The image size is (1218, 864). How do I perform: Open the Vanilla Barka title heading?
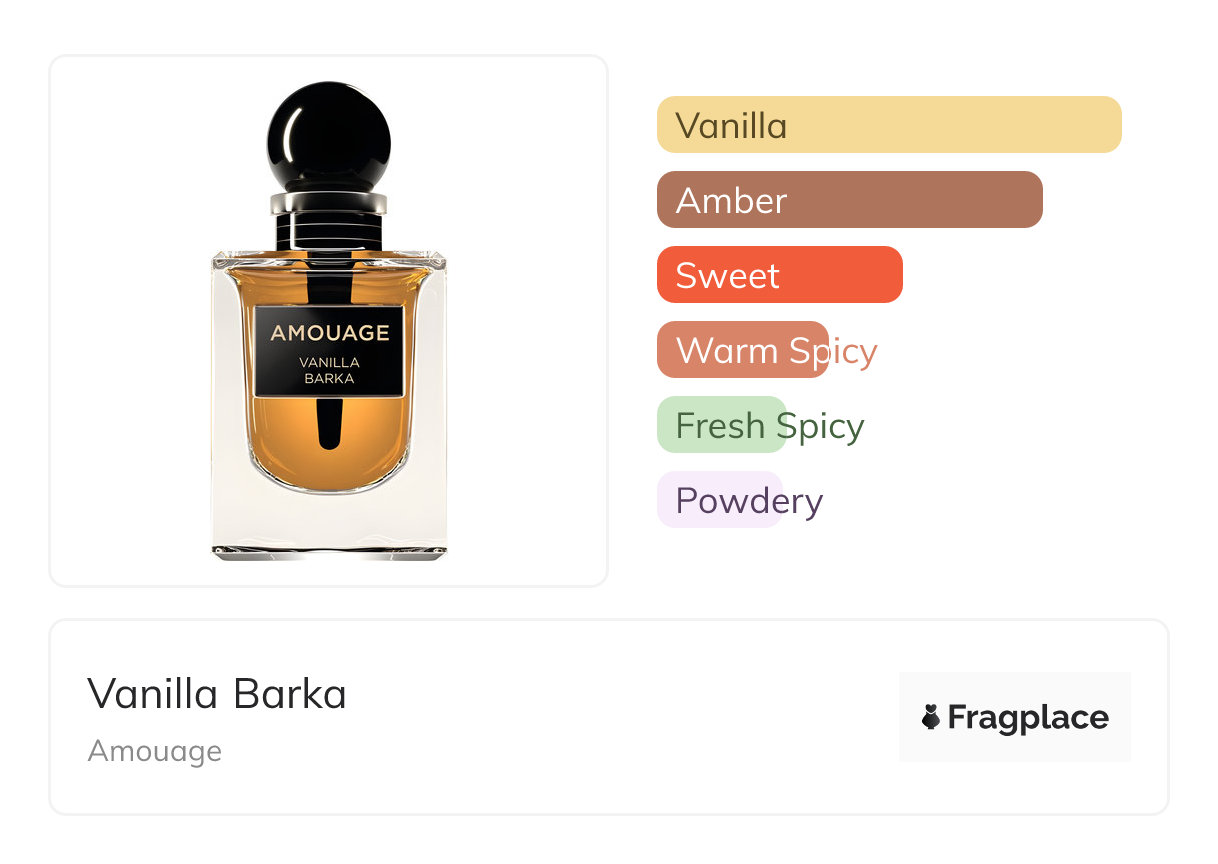pyautogui.click(x=217, y=694)
